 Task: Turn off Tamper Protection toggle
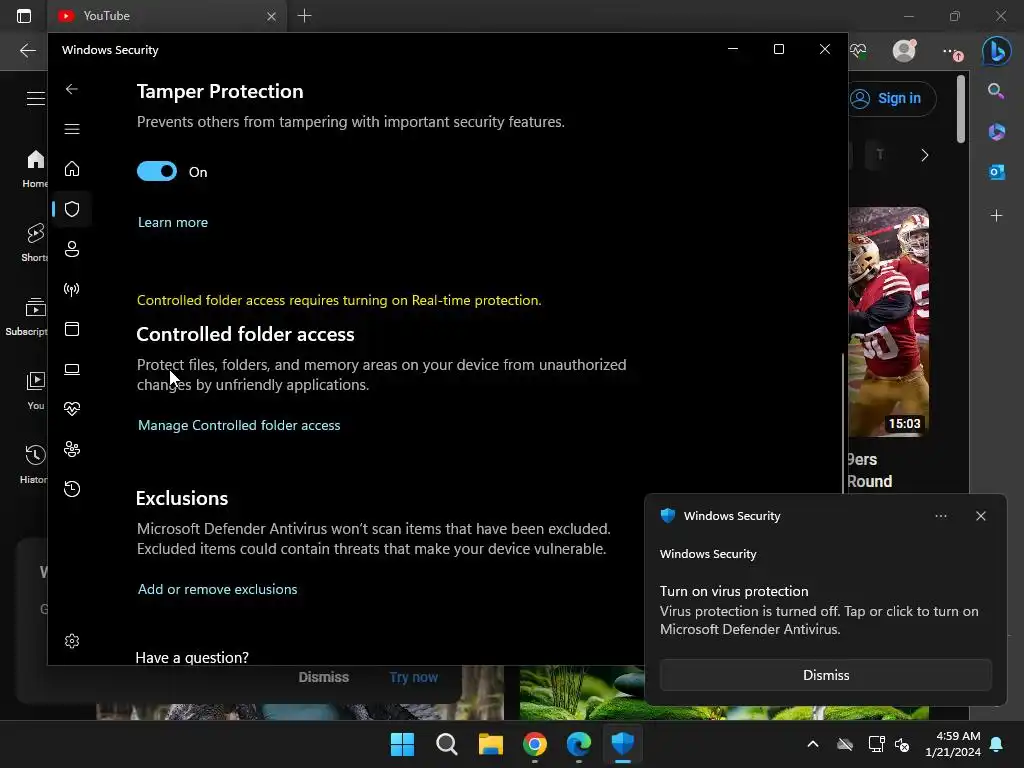157,171
